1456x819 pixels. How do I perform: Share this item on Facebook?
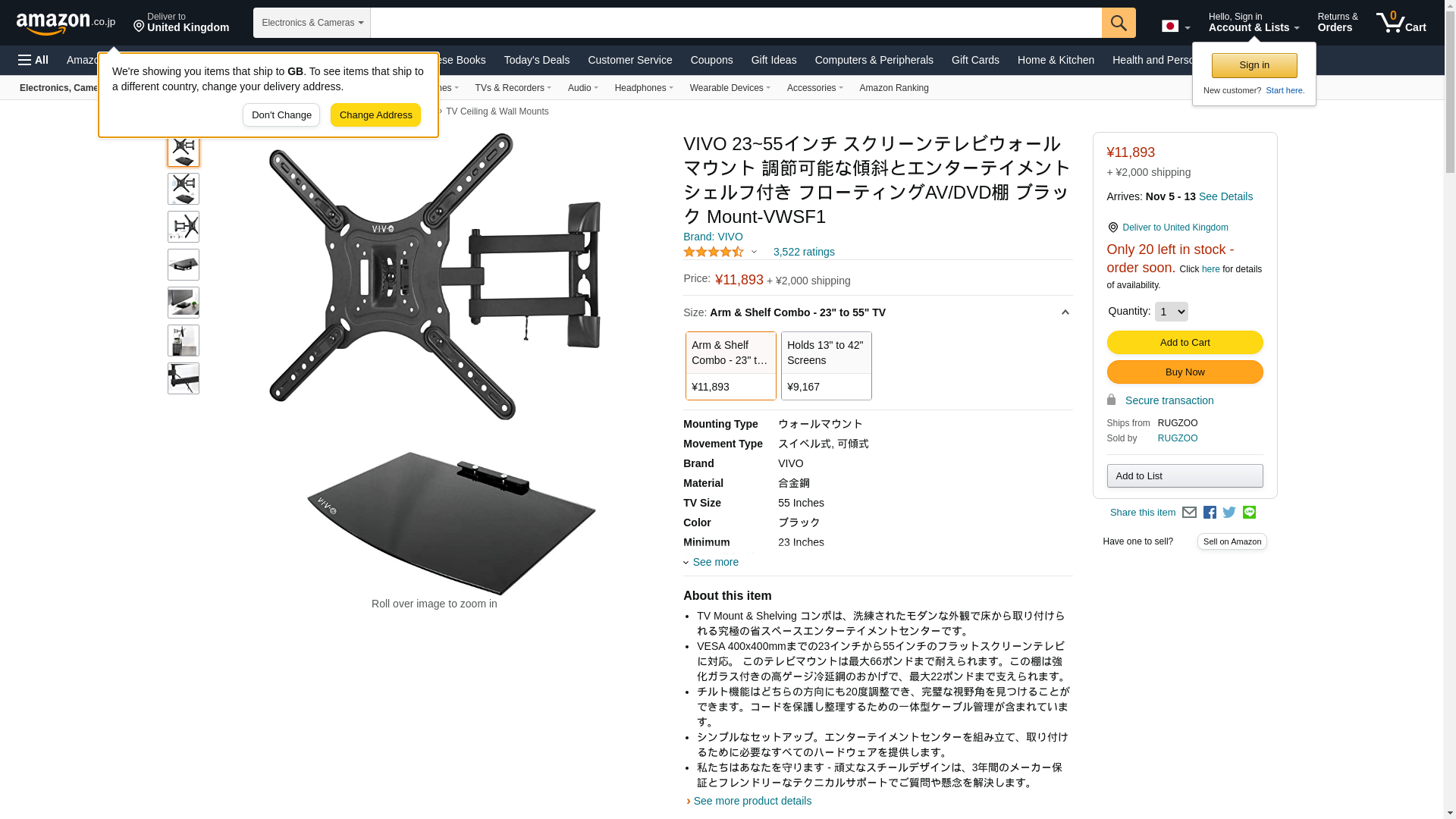click(x=1210, y=513)
